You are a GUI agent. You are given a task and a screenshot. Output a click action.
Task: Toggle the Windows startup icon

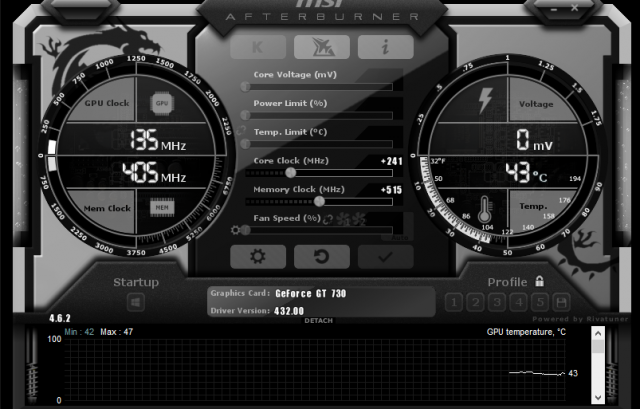(136, 302)
